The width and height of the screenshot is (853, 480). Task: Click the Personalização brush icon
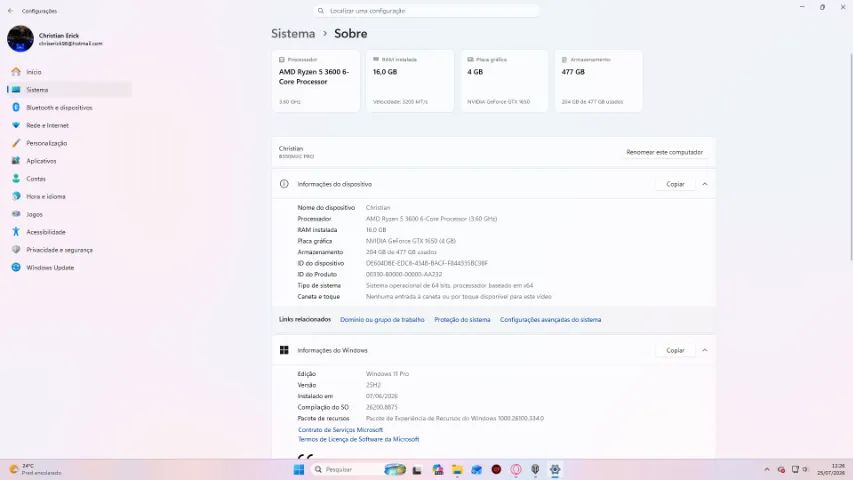coord(16,143)
